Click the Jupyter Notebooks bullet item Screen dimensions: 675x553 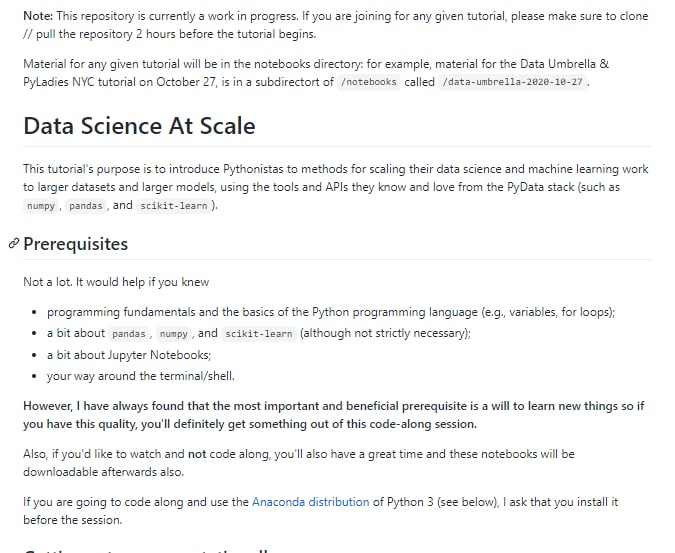click(129, 355)
